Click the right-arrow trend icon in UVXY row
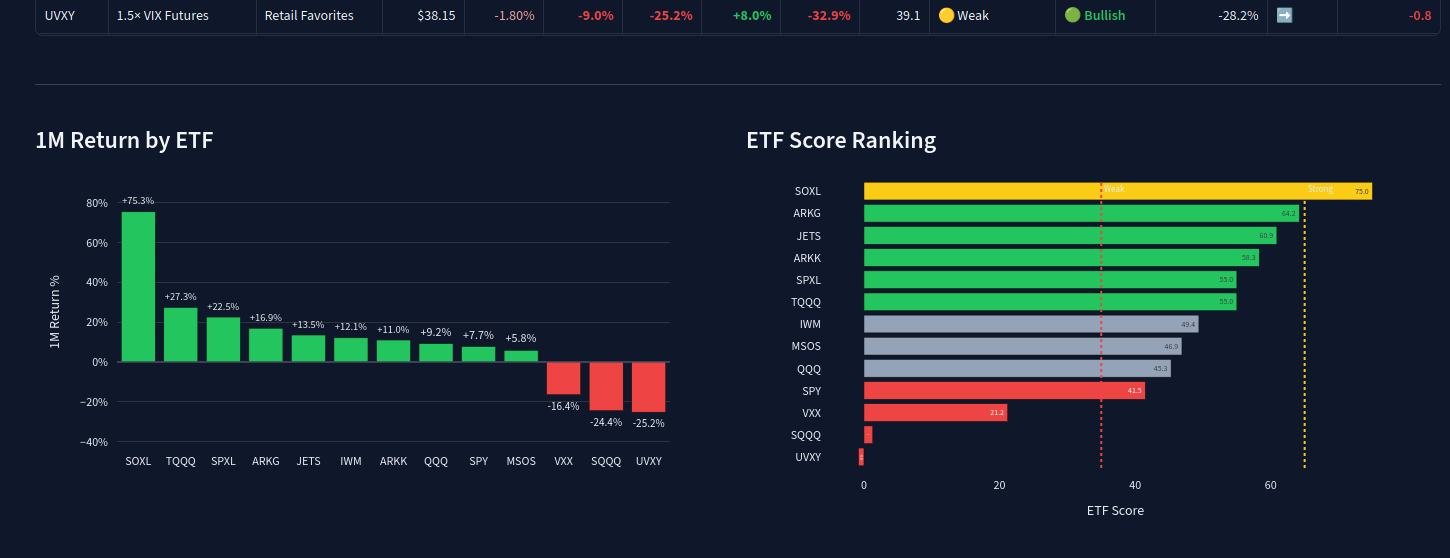 pyautogui.click(x=1285, y=16)
